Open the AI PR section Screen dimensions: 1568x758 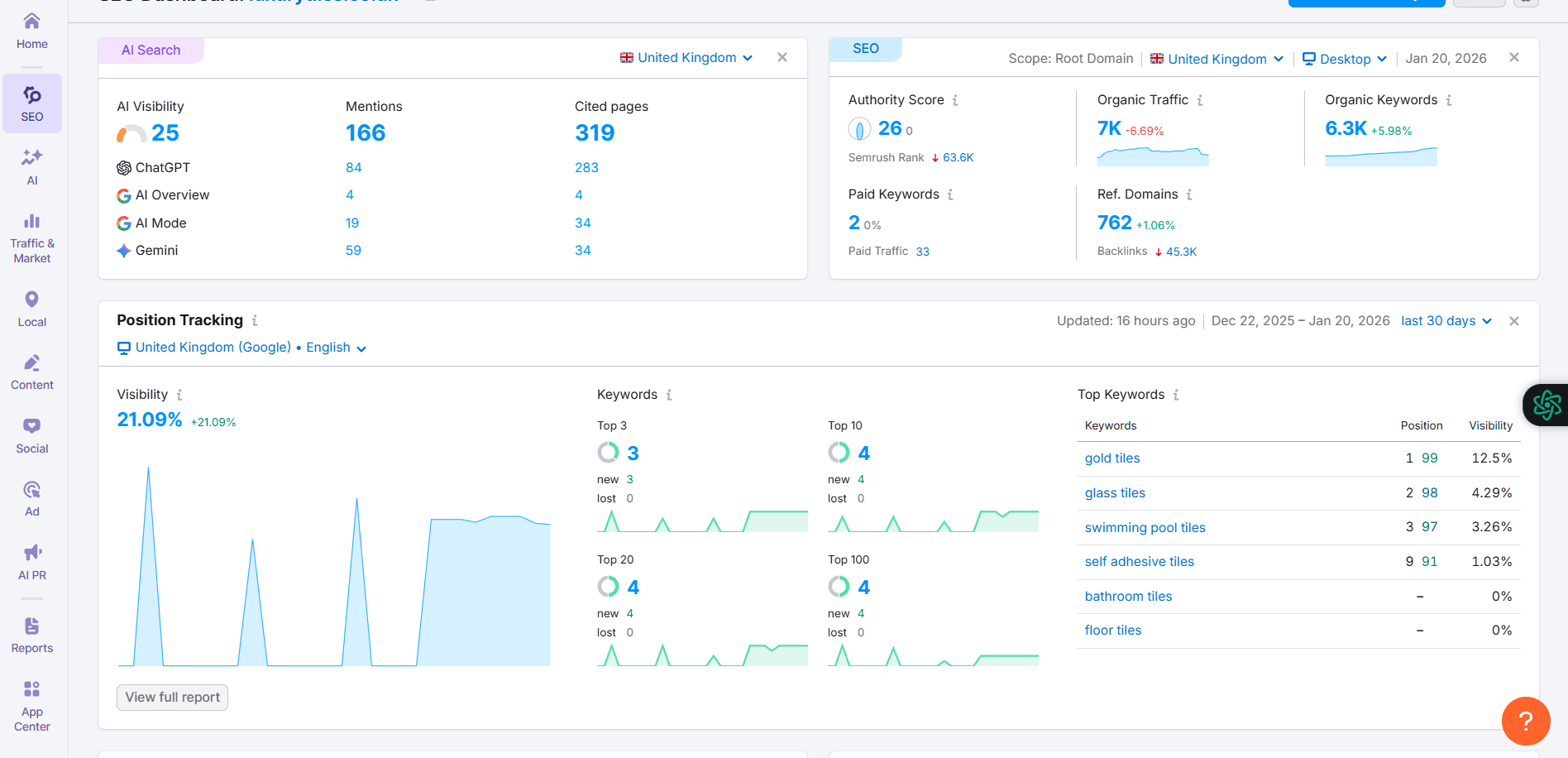[31, 559]
